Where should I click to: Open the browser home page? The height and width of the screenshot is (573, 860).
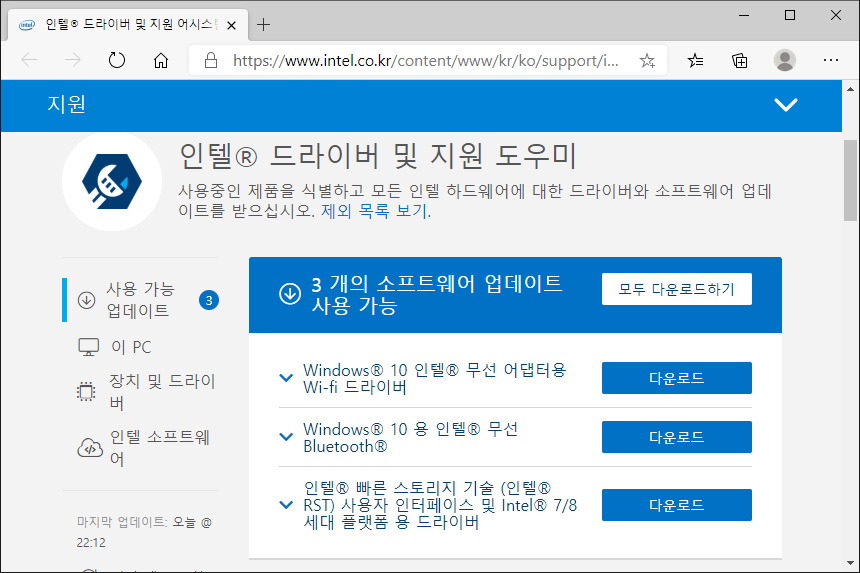click(161, 60)
